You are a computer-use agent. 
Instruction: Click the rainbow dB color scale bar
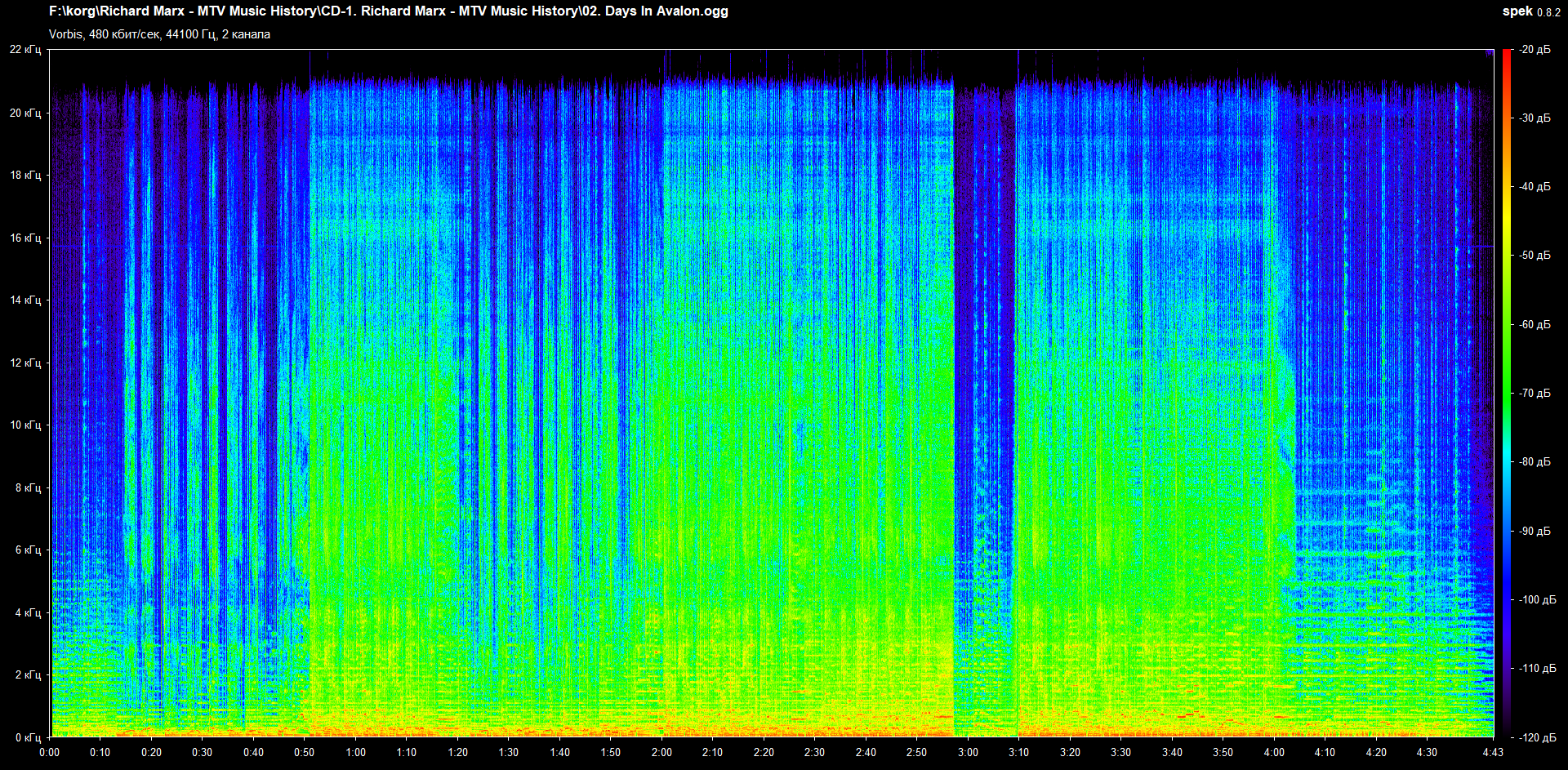pyautogui.click(x=1506, y=392)
